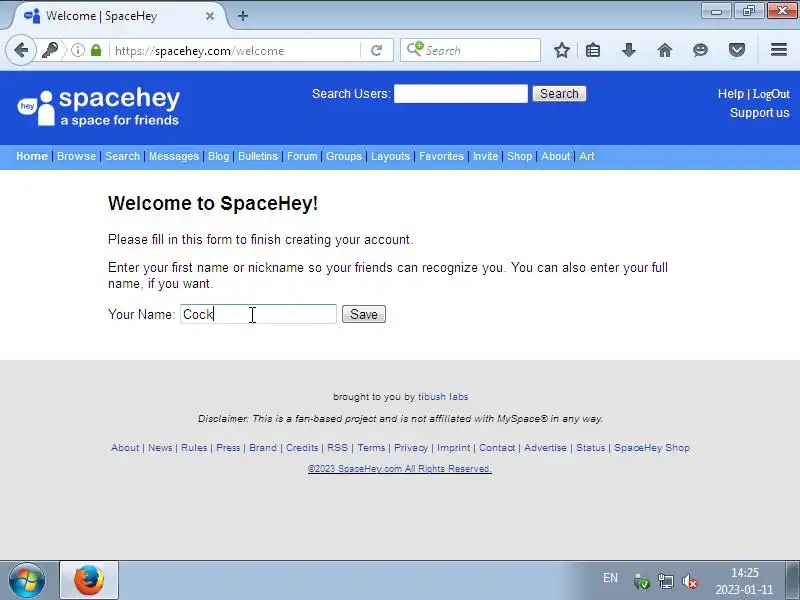The width and height of the screenshot is (800, 600).
Task: Open footer Press link
Action: (x=228, y=447)
